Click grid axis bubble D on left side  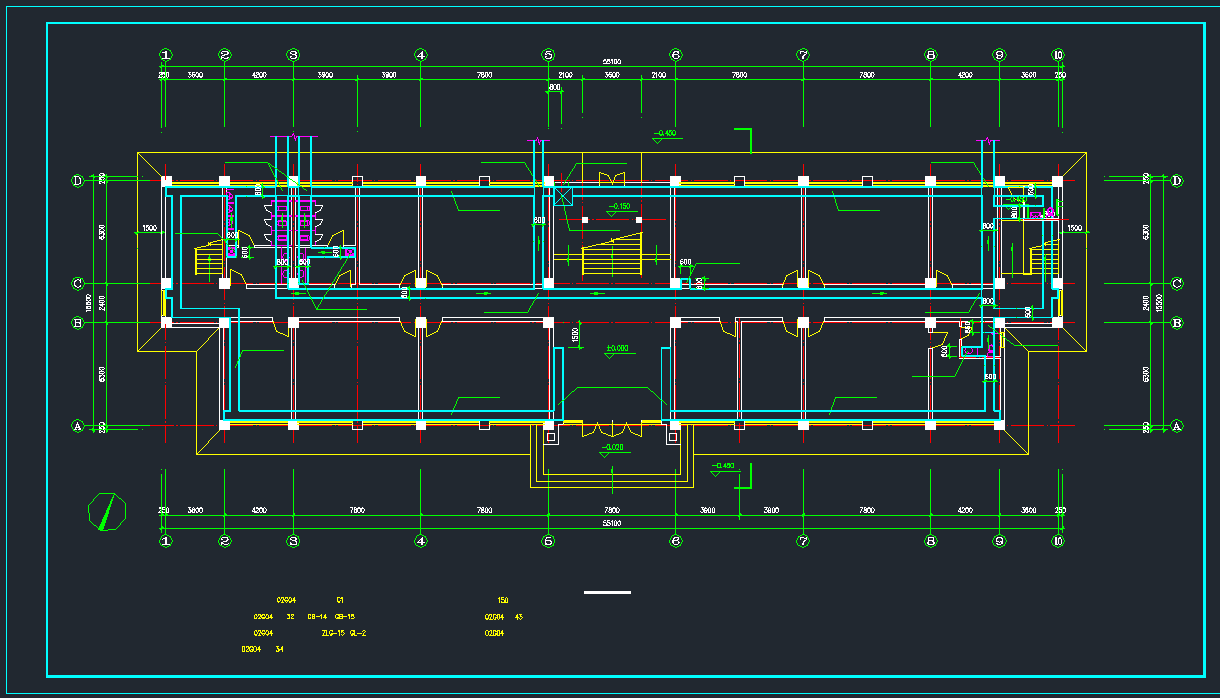tap(77, 181)
